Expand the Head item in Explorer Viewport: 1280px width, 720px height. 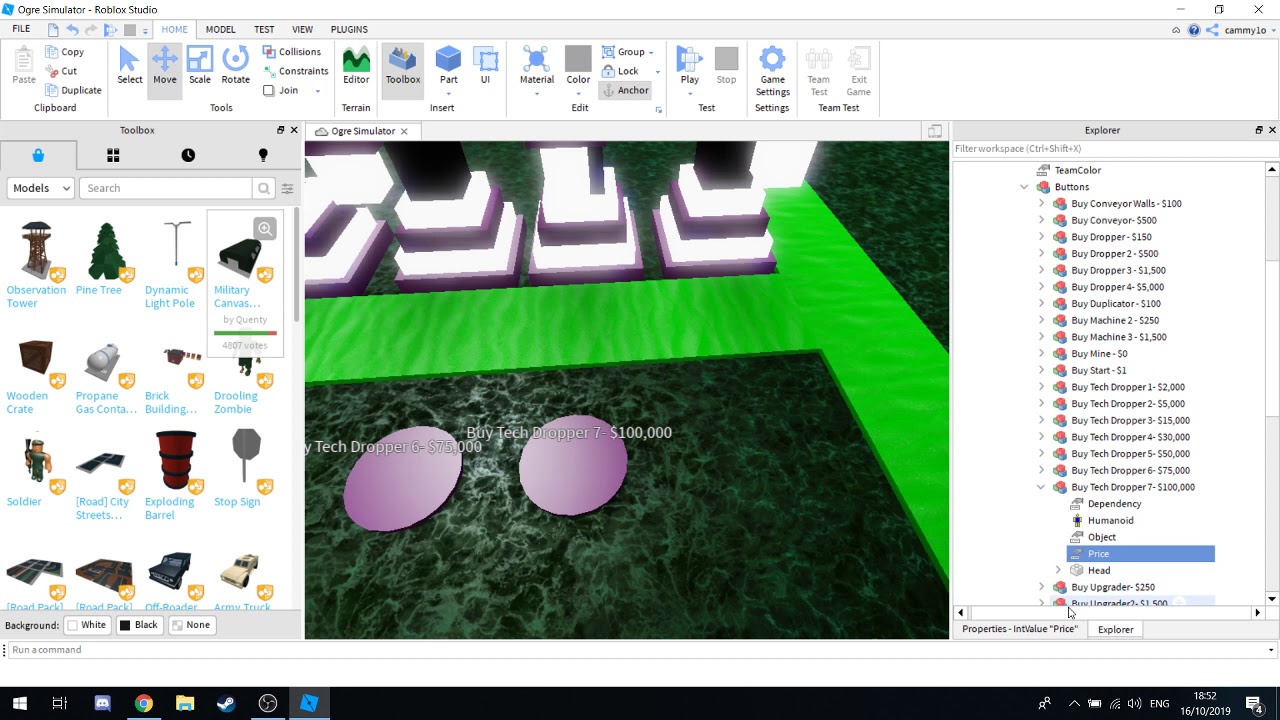pos(1058,571)
